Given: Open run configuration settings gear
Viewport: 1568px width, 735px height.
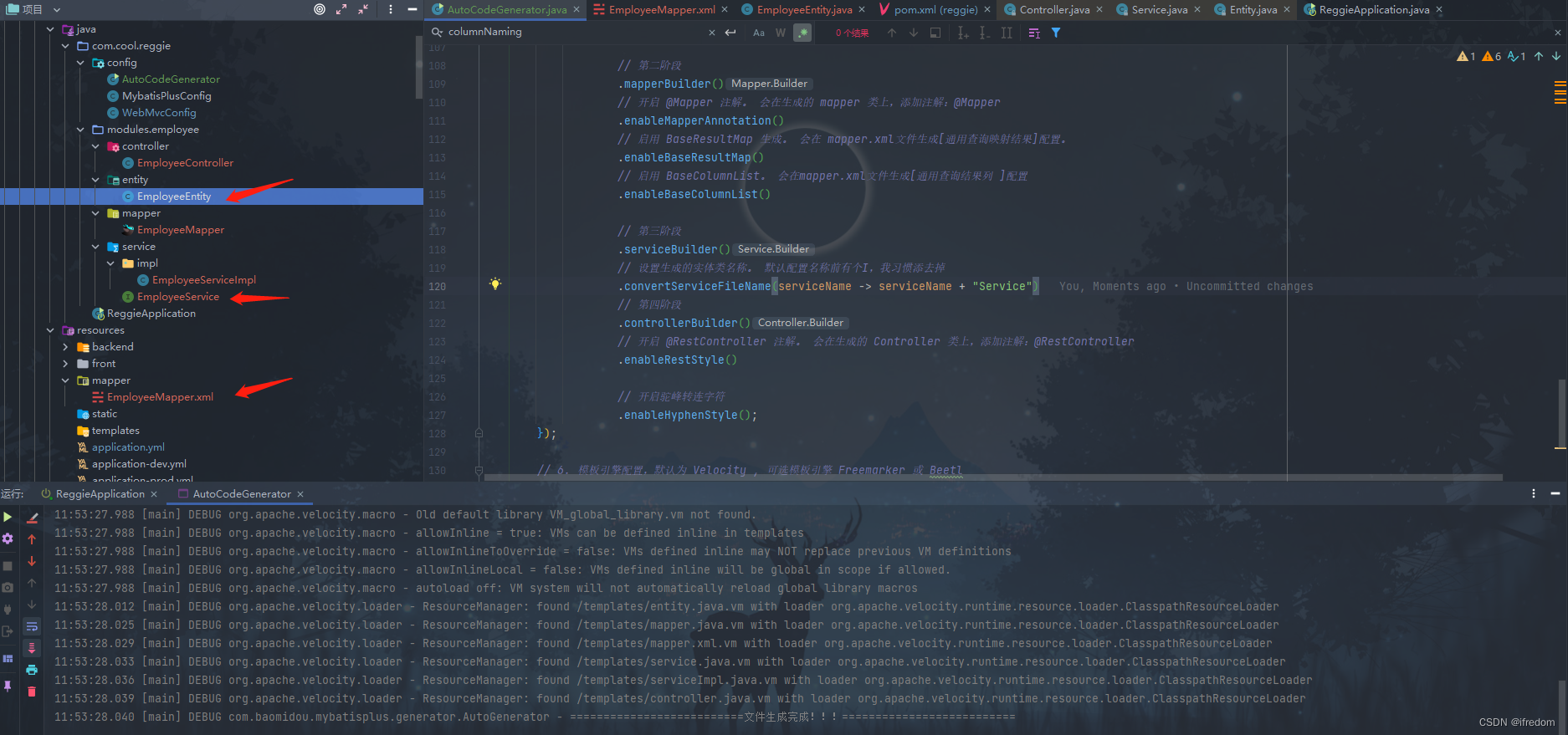Looking at the screenshot, I should tap(8, 538).
